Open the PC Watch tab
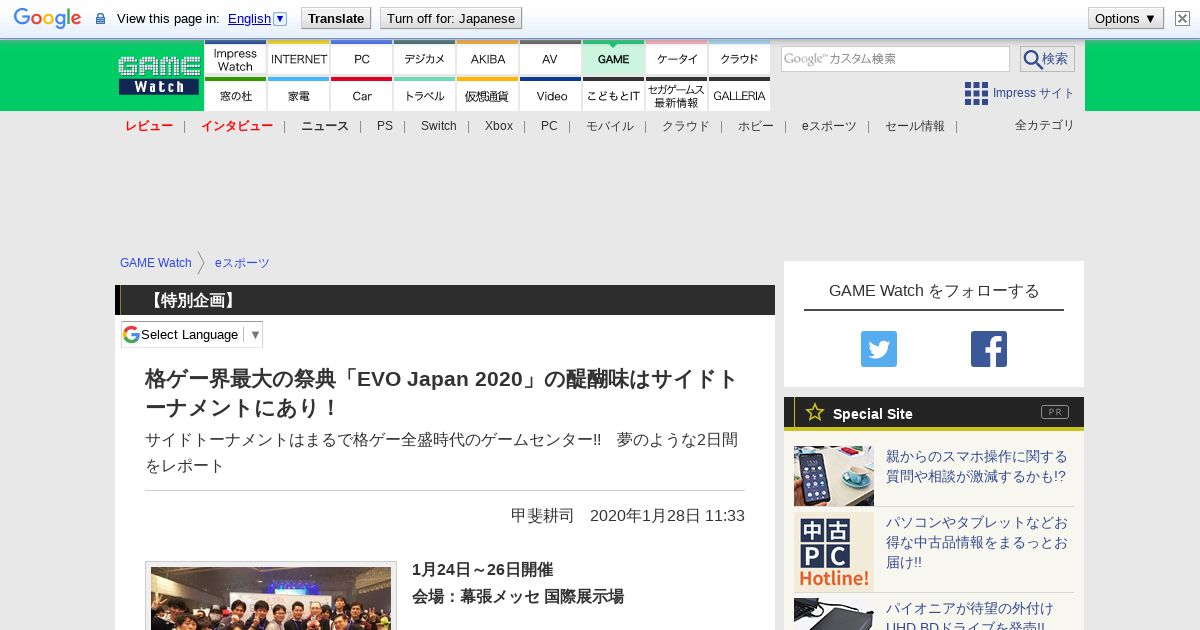1200x630 pixels. [361, 58]
